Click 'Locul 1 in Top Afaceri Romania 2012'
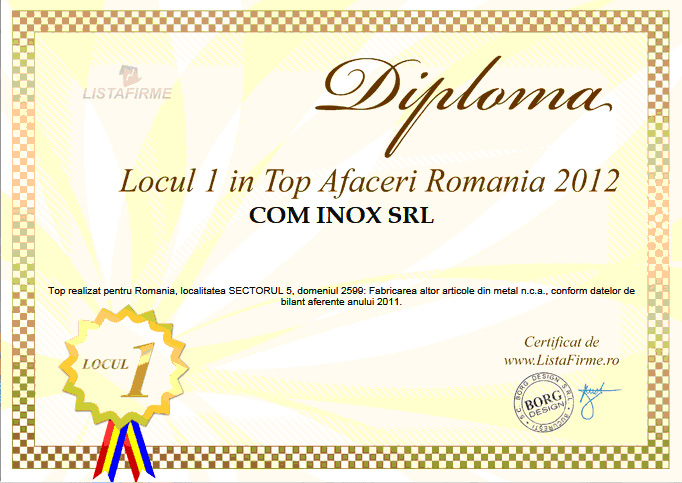This screenshot has height=483, width=682. (x=369, y=181)
